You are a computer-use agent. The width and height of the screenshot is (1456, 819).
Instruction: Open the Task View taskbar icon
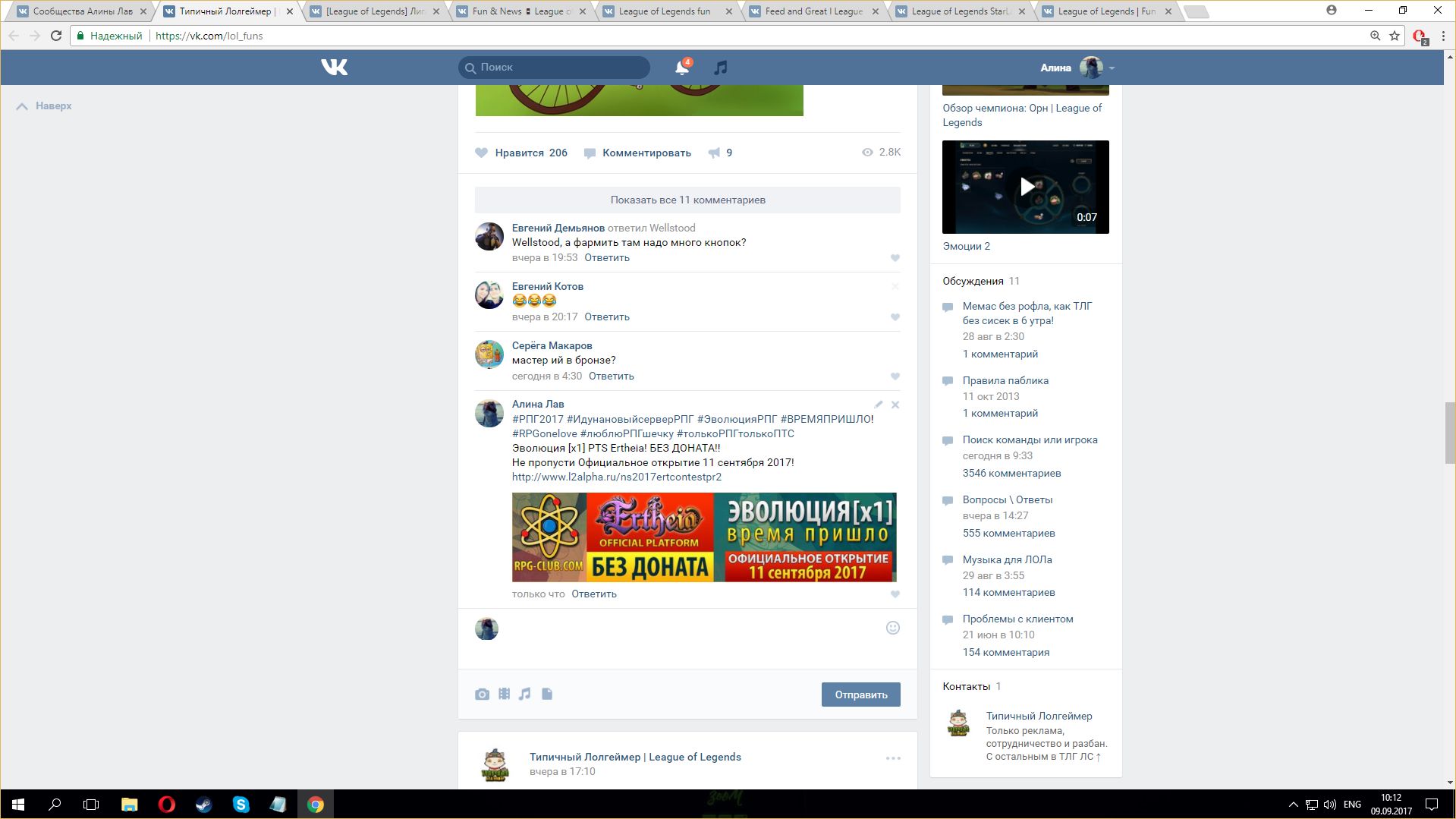91,805
